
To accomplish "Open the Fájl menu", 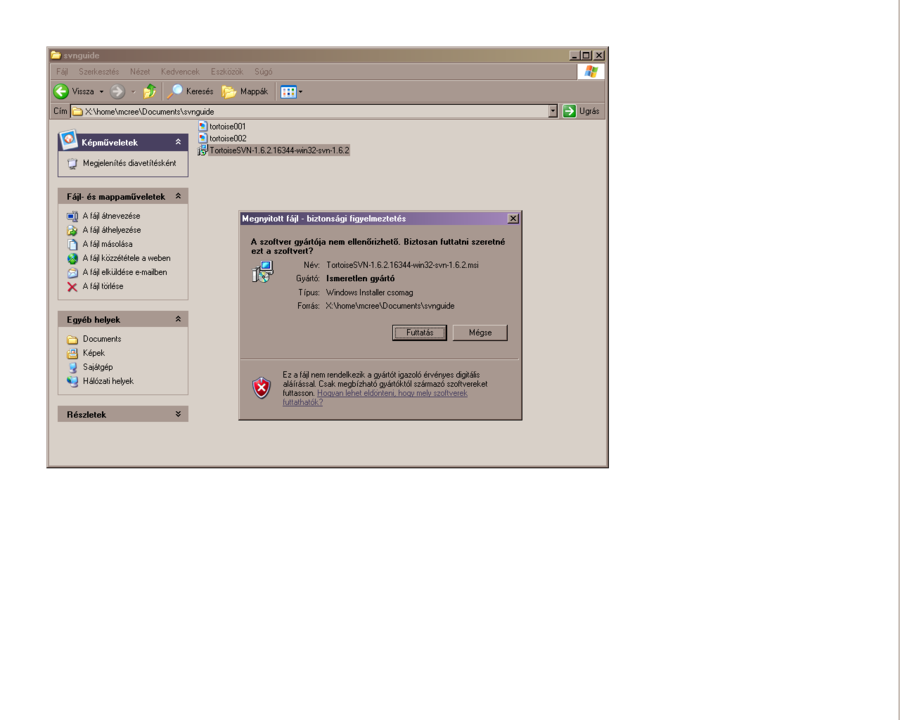I will point(62,72).
